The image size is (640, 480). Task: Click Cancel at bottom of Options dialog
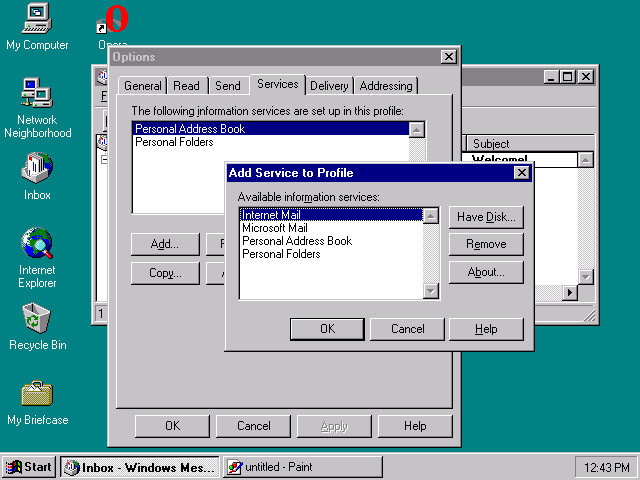point(253,426)
